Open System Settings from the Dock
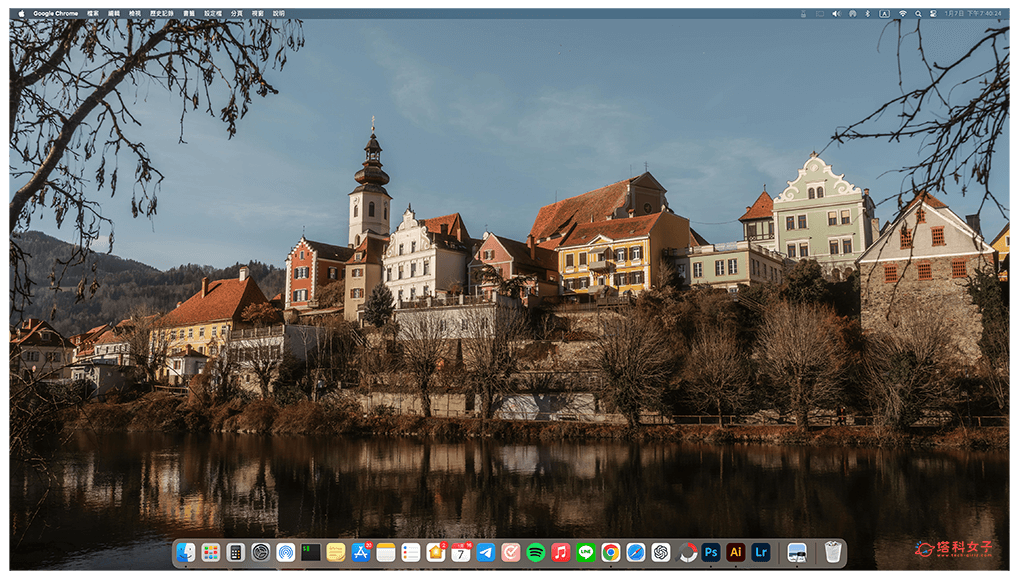The width and height of the screenshot is (1024, 581). tap(261, 553)
